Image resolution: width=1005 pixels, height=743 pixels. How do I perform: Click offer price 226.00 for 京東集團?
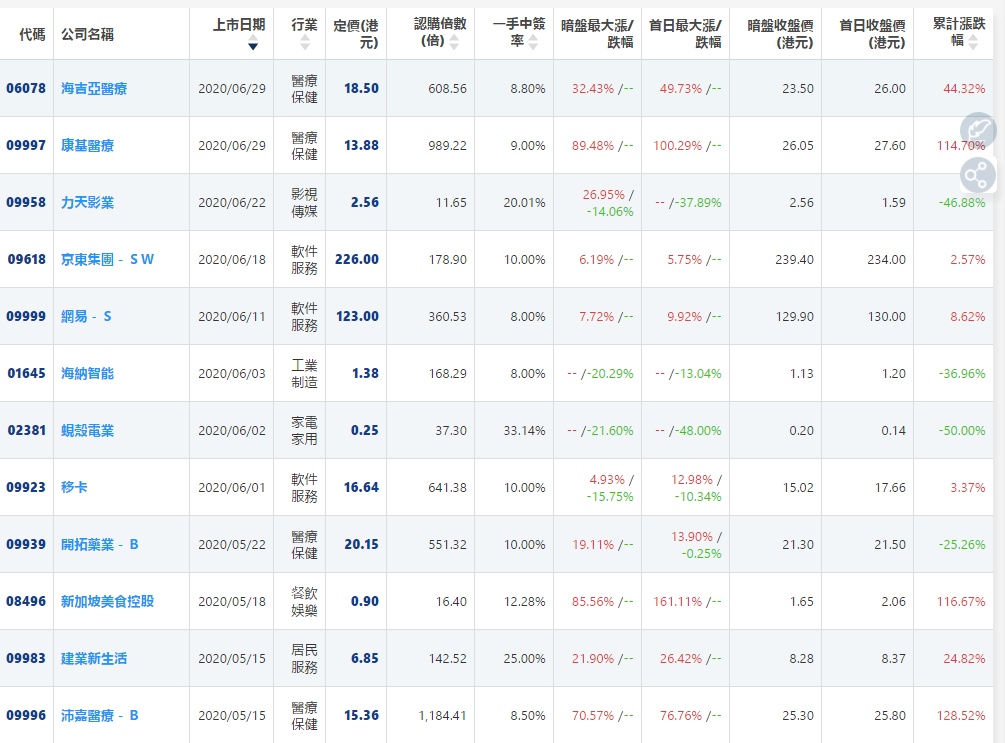[x=357, y=260]
